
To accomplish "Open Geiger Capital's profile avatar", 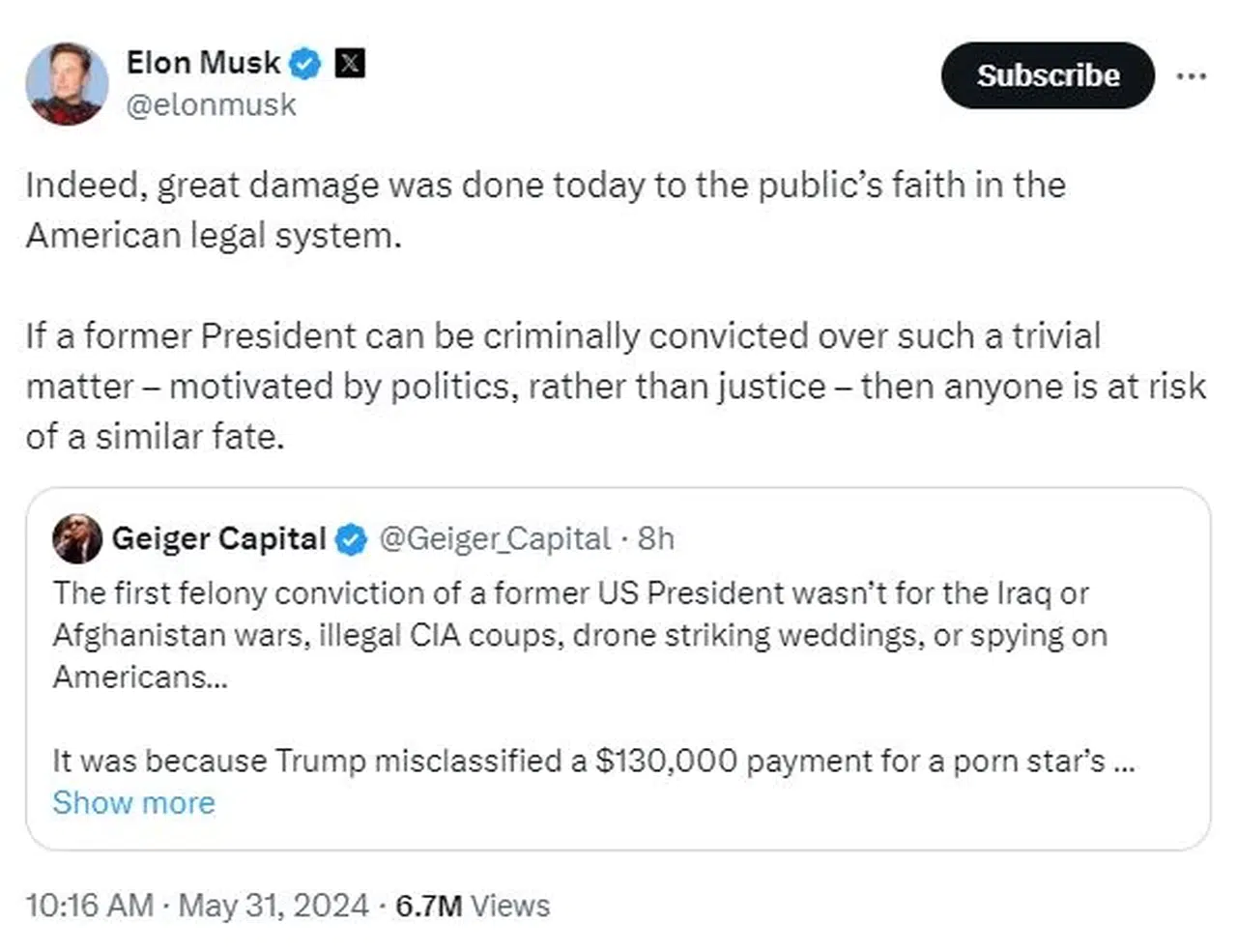I will pyautogui.click(x=77, y=538).
